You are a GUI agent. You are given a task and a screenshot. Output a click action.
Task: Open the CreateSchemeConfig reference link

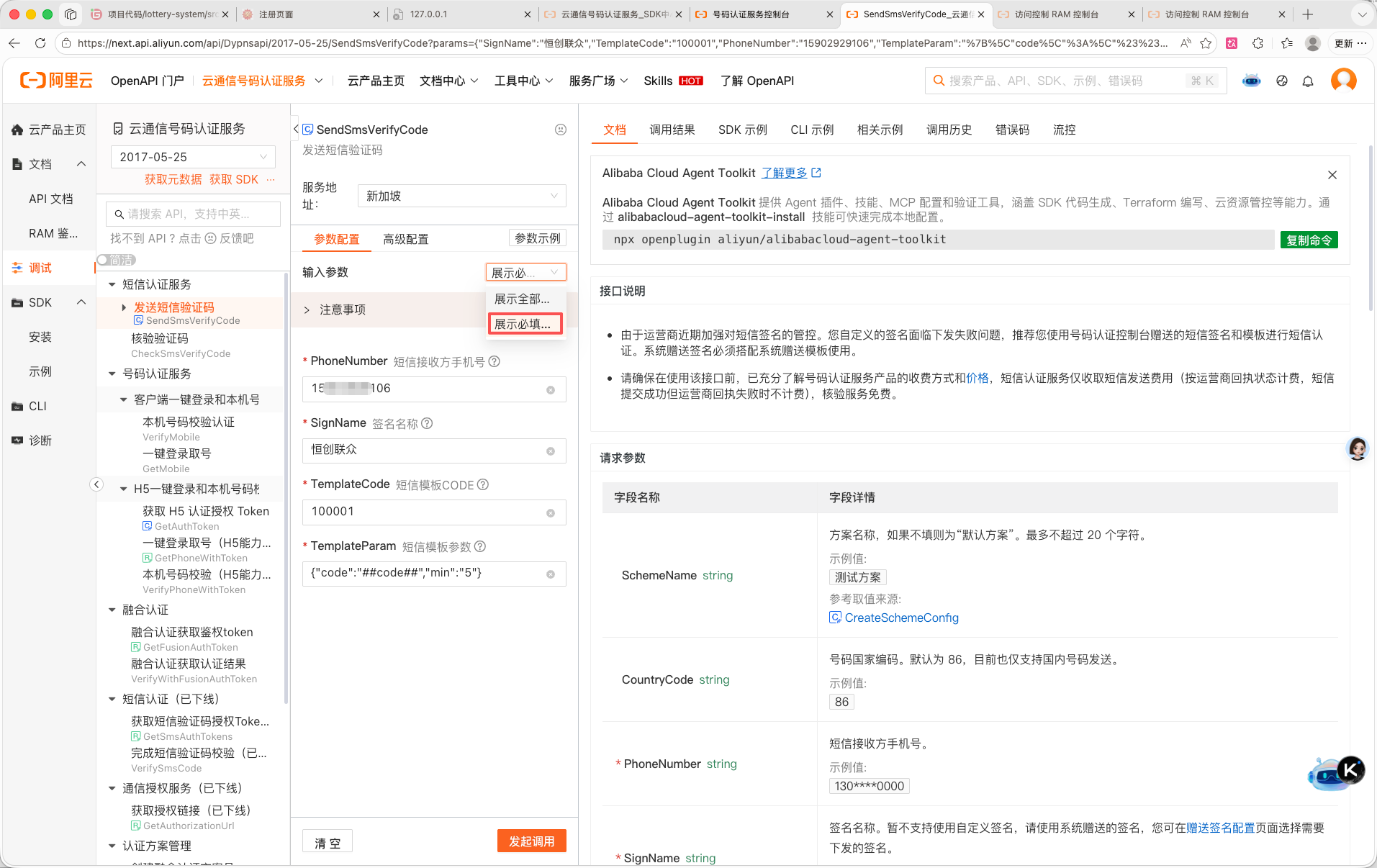point(894,618)
